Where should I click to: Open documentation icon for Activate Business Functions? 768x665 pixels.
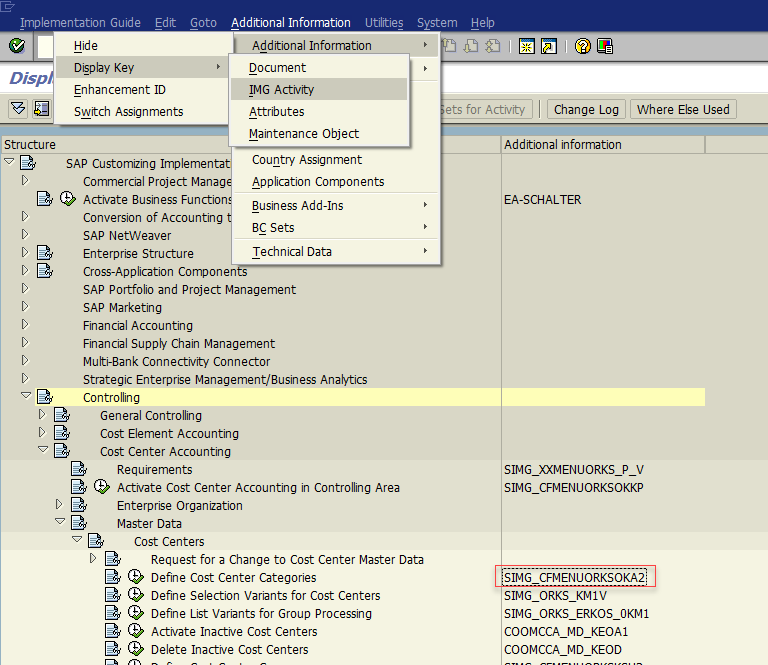tap(45, 199)
